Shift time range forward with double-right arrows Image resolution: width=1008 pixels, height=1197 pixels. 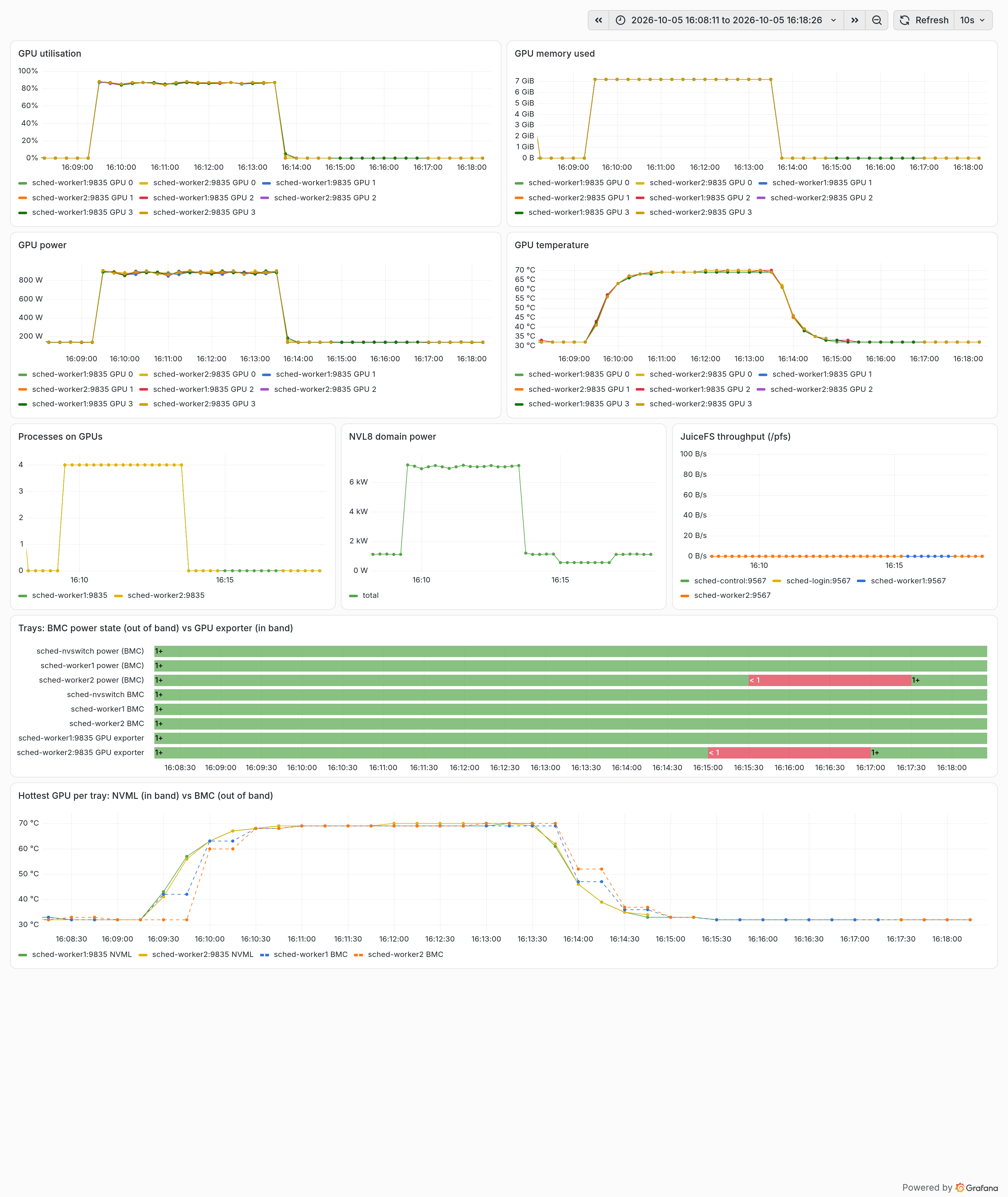[x=854, y=20]
